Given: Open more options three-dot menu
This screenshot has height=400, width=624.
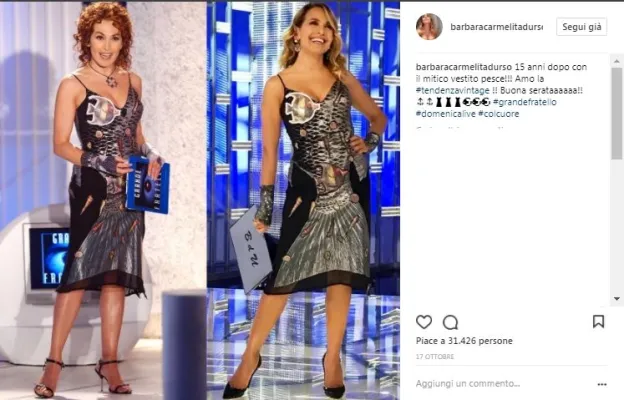Looking at the screenshot, I should 602,384.
